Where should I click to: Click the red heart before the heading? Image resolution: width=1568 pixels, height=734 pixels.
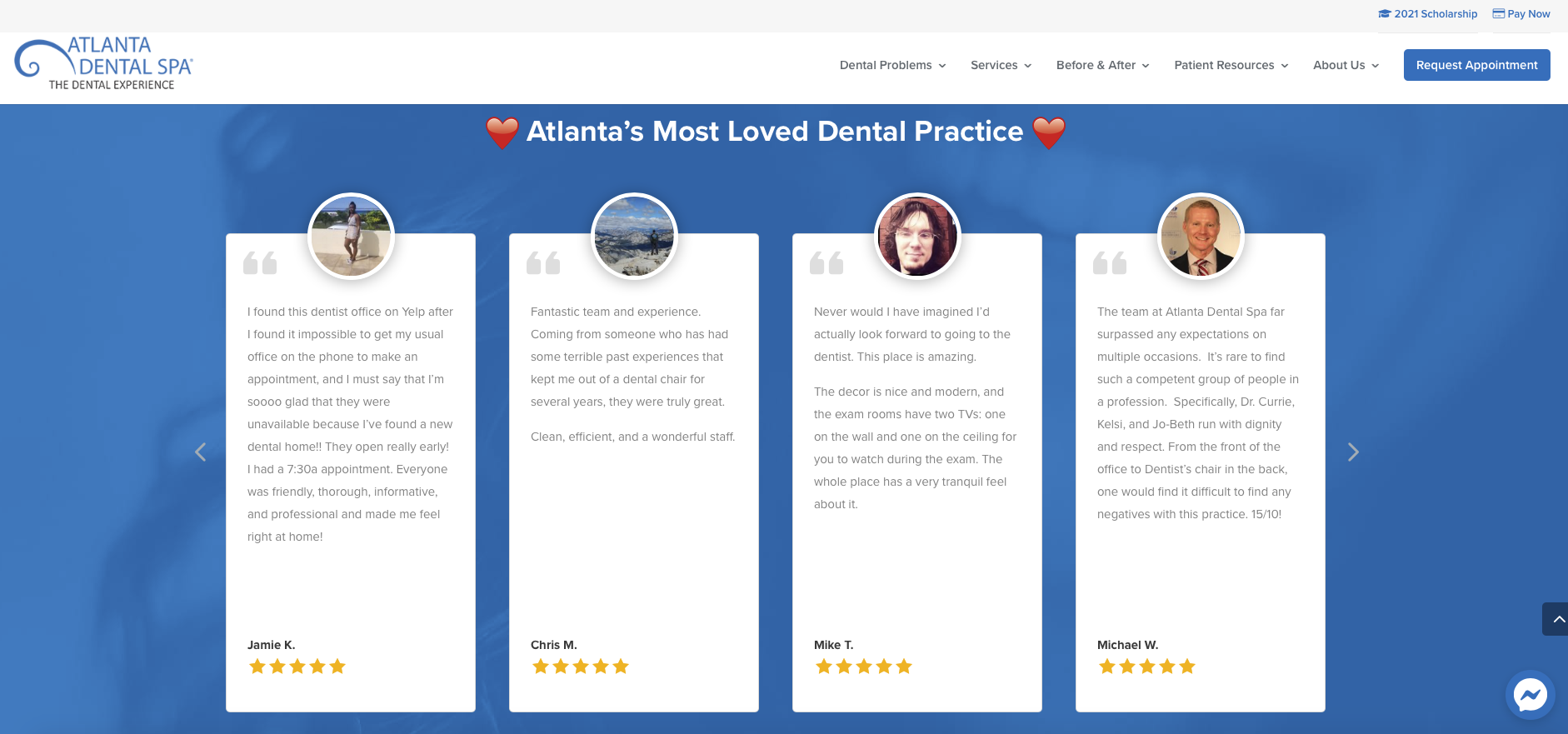[x=502, y=132]
